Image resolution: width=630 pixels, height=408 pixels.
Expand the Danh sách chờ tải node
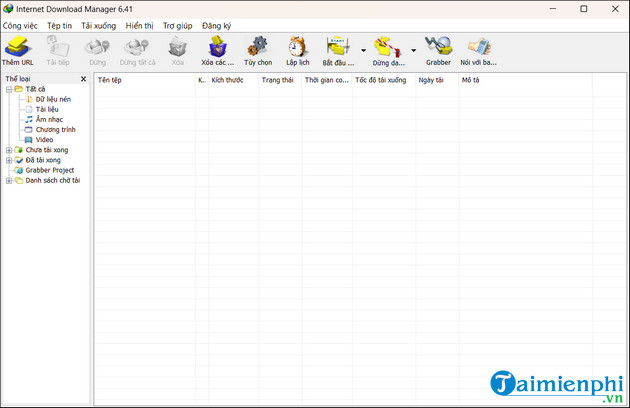[9, 180]
